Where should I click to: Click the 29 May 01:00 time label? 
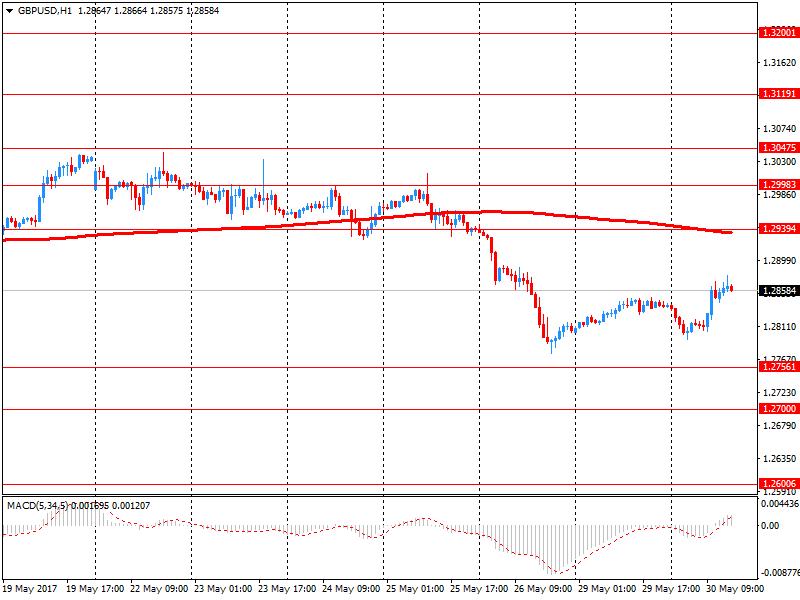(x=607, y=589)
